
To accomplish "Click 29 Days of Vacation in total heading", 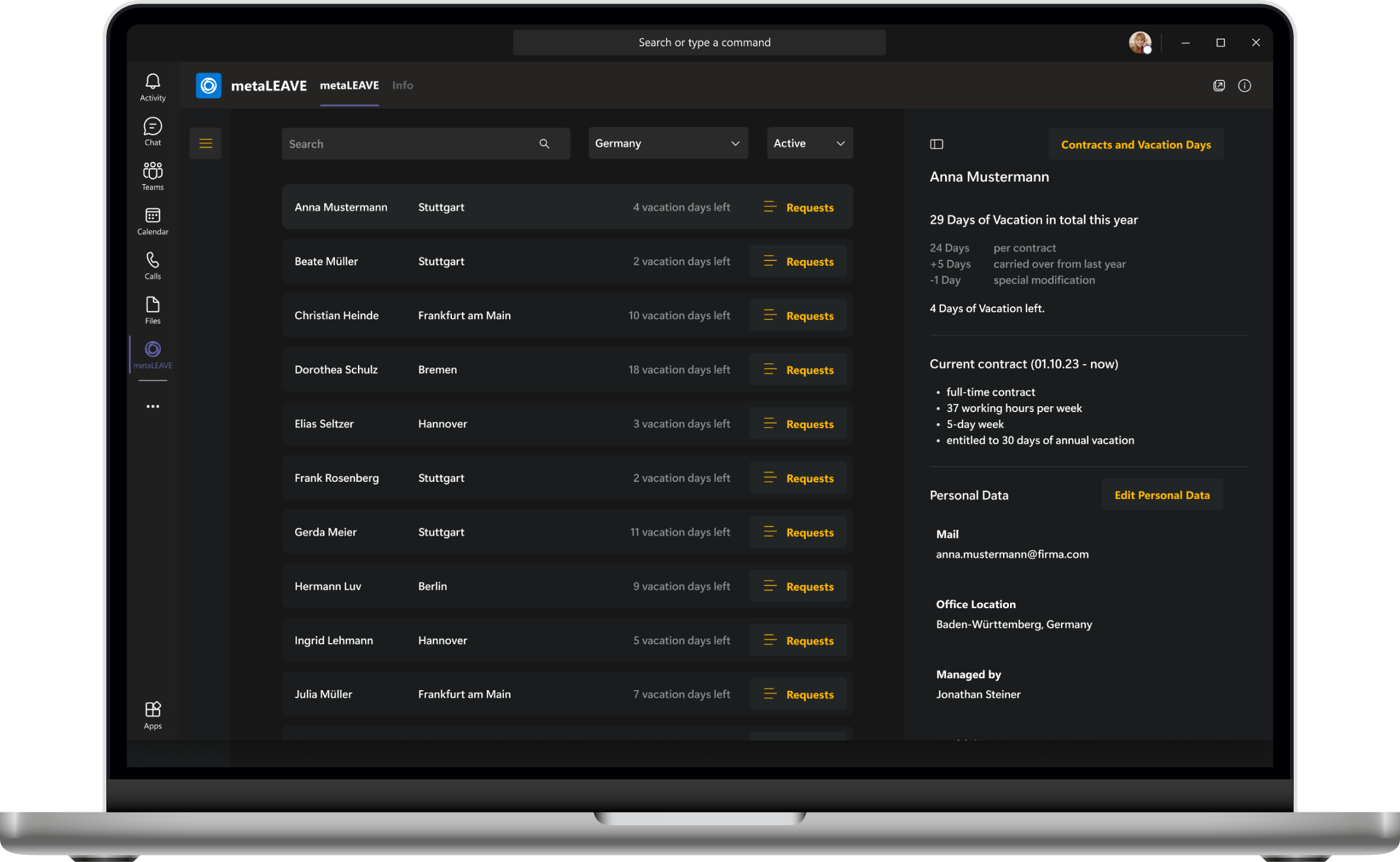I will coord(1033,220).
